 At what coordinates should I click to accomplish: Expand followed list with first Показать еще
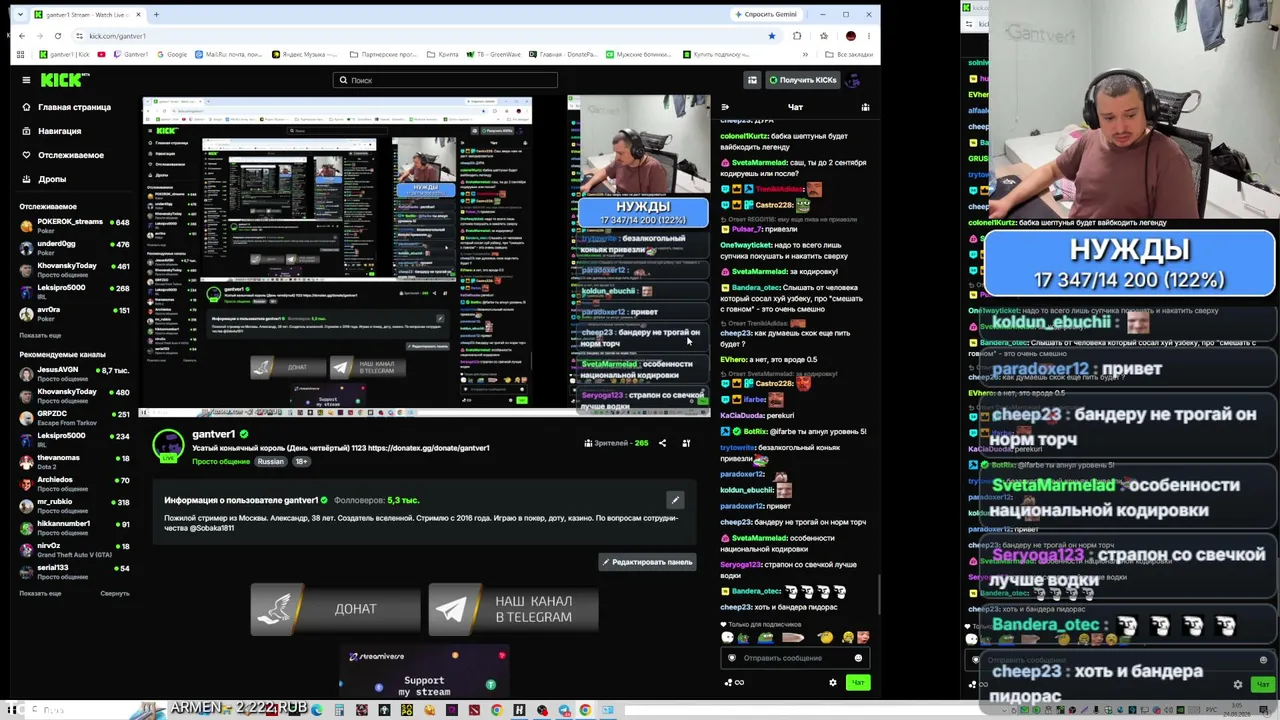tap(40, 335)
